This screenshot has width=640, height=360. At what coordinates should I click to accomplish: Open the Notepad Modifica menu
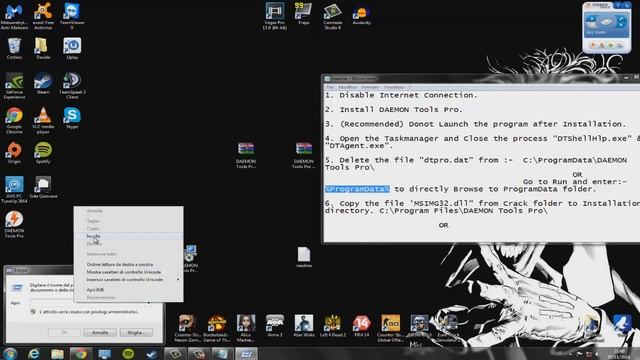pos(347,87)
